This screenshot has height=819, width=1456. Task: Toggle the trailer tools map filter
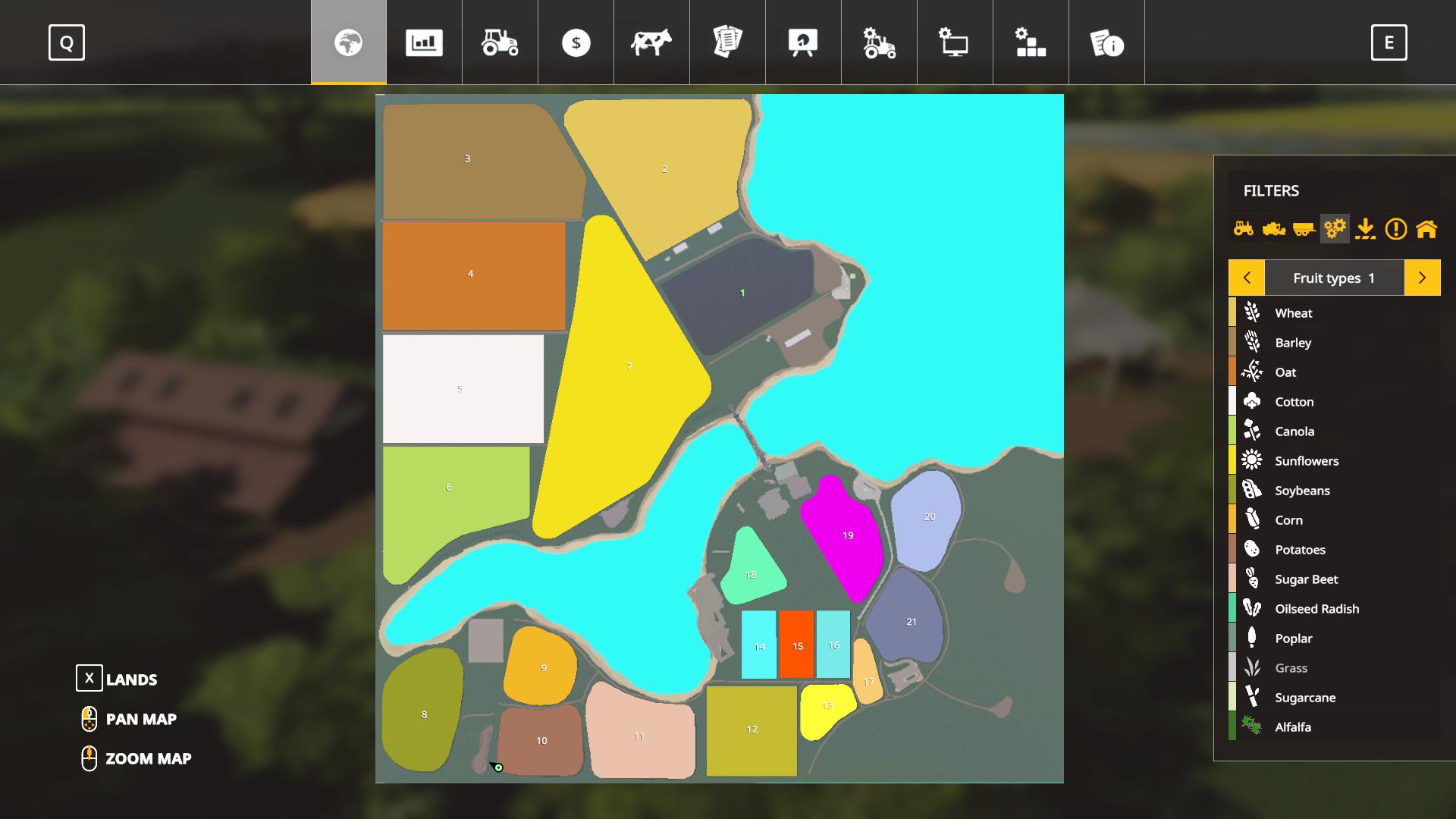pos(1304,228)
